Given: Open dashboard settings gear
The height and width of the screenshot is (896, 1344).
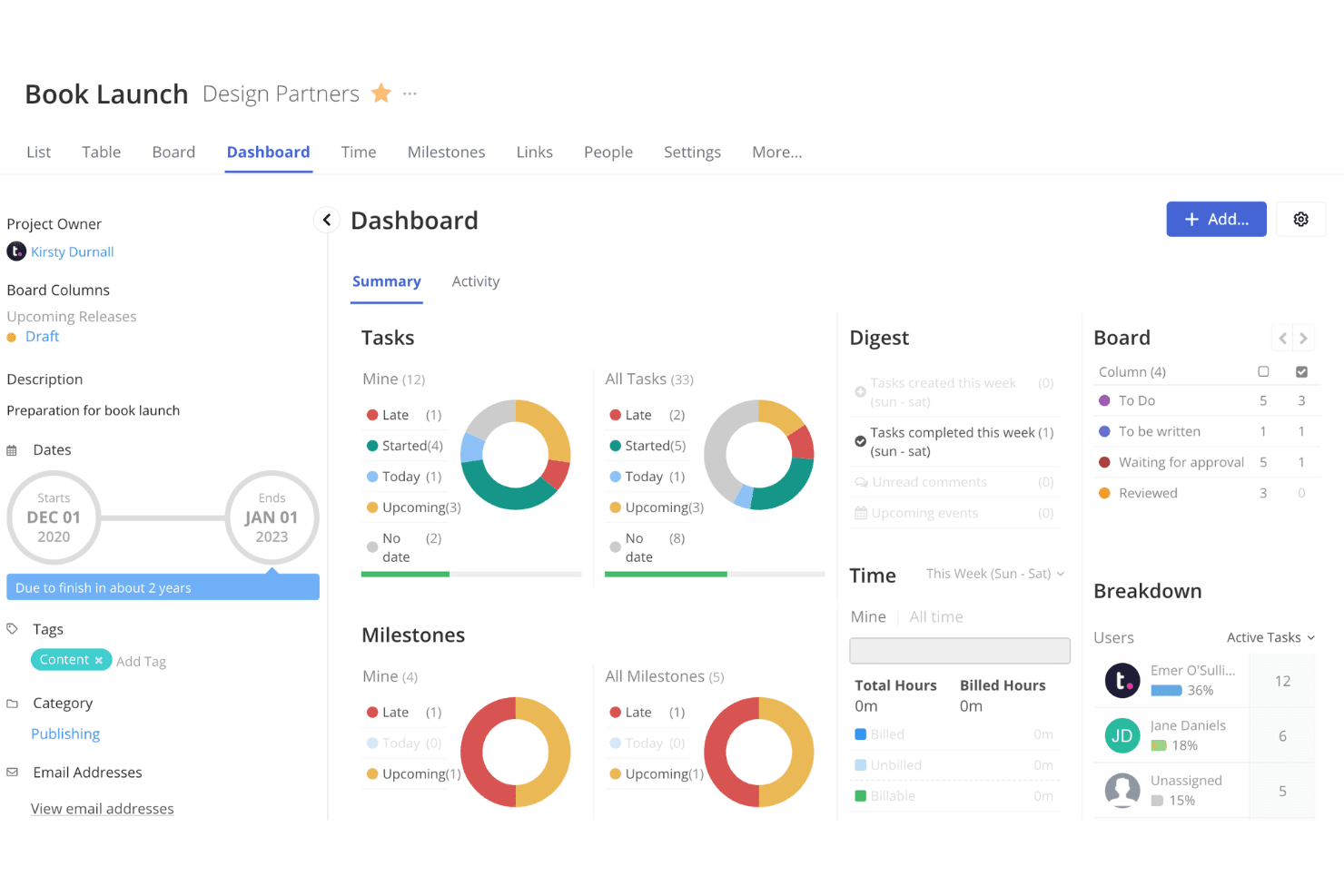Looking at the screenshot, I should (1300, 219).
